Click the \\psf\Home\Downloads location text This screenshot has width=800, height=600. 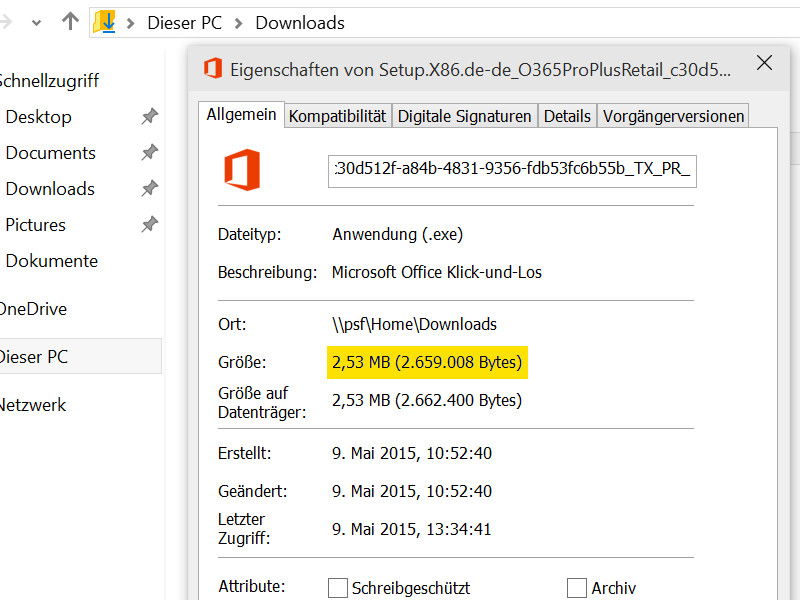414,324
